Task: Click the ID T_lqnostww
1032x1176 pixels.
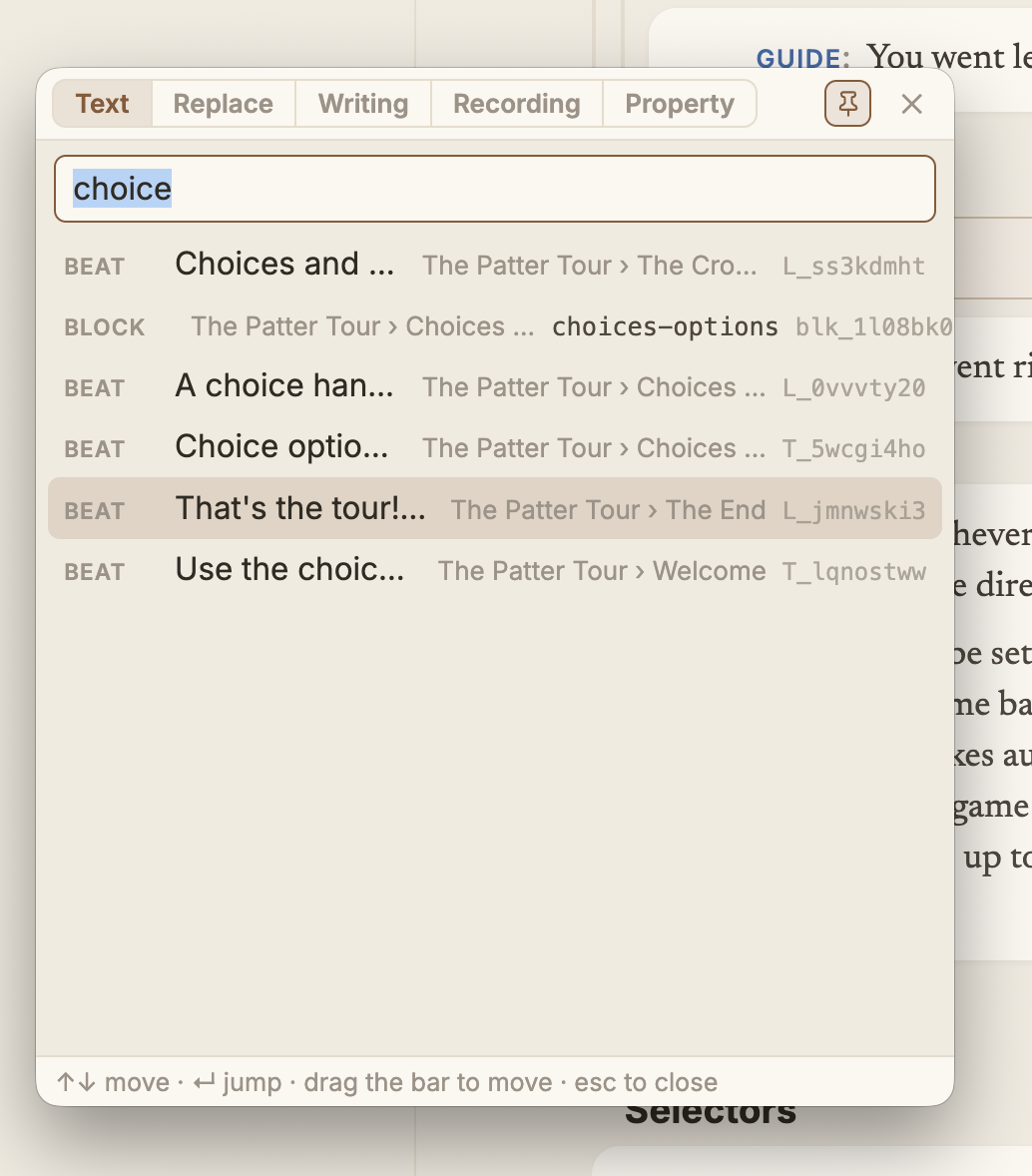Action: (853, 571)
